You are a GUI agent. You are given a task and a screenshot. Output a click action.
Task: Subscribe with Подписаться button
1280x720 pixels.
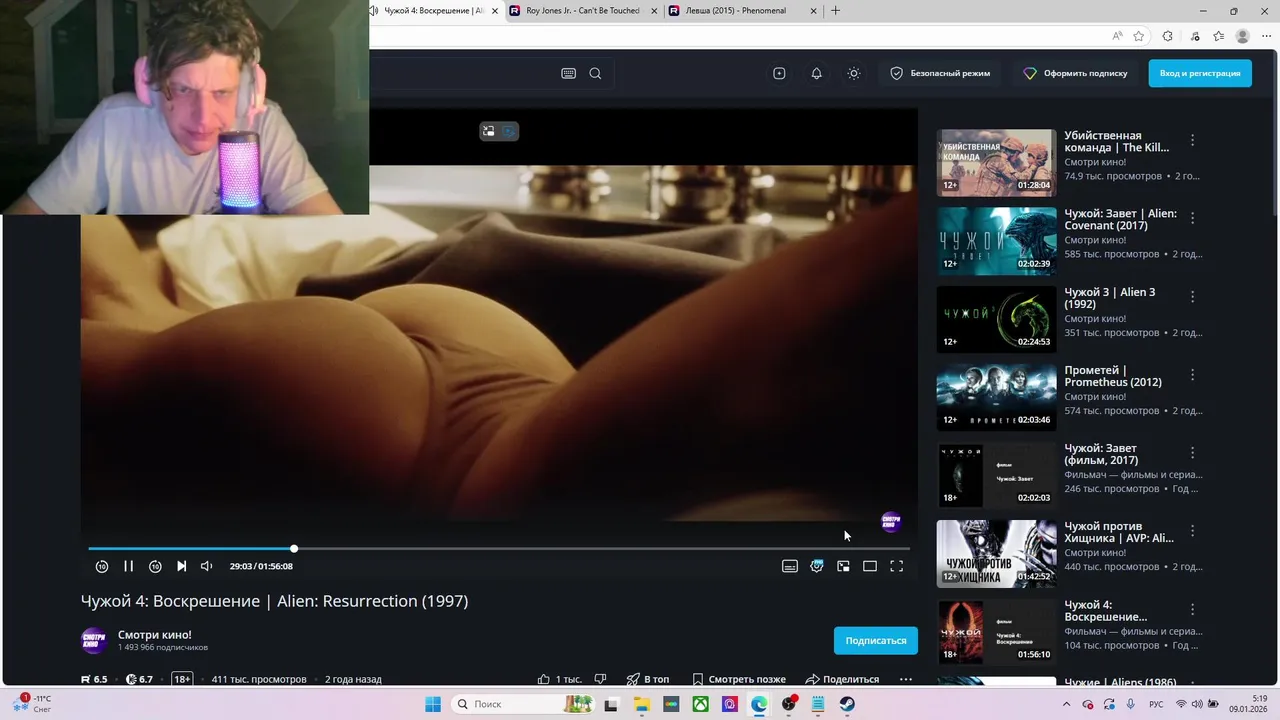coord(876,640)
